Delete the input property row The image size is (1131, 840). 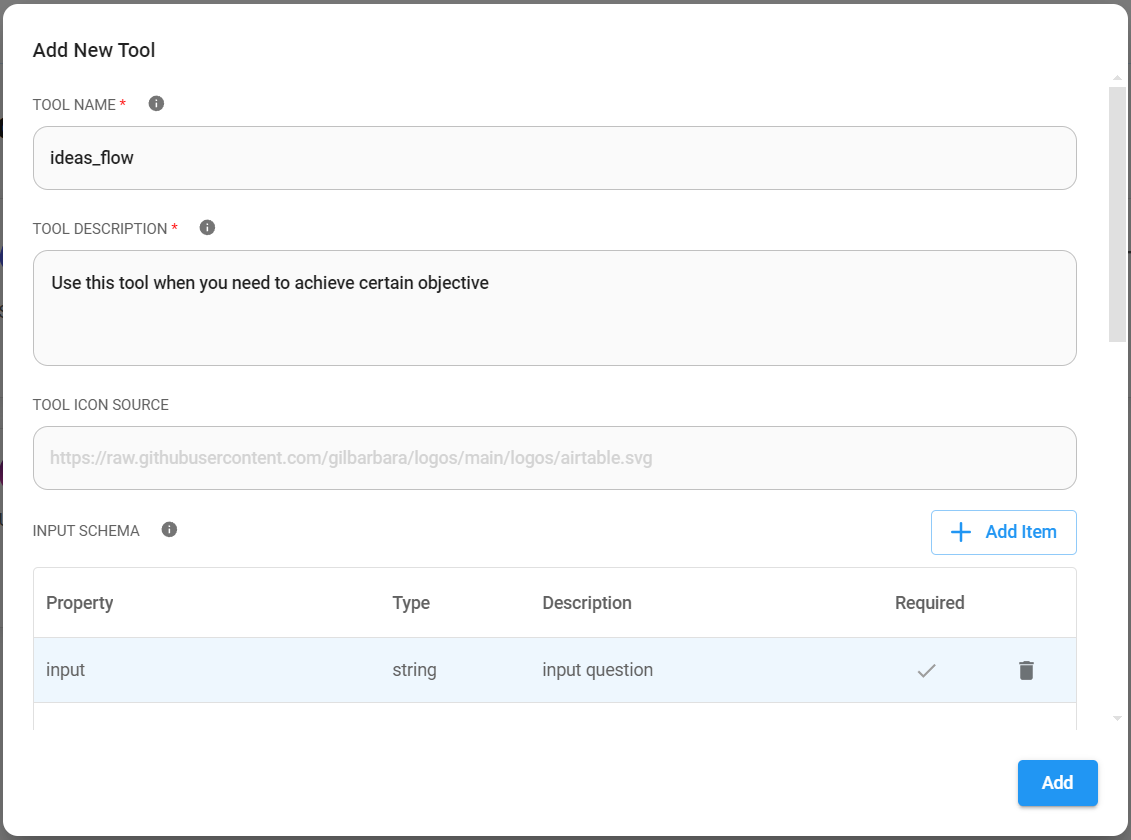tap(1026, 670)
